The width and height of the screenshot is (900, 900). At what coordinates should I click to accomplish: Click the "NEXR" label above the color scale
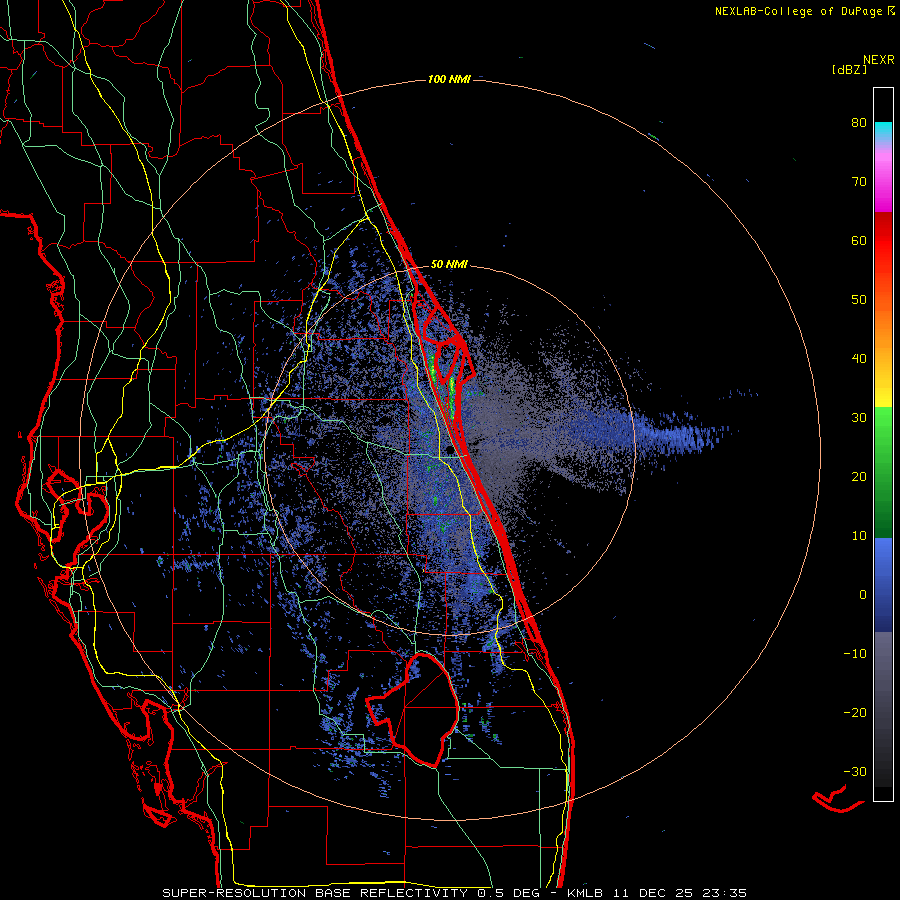879,60
